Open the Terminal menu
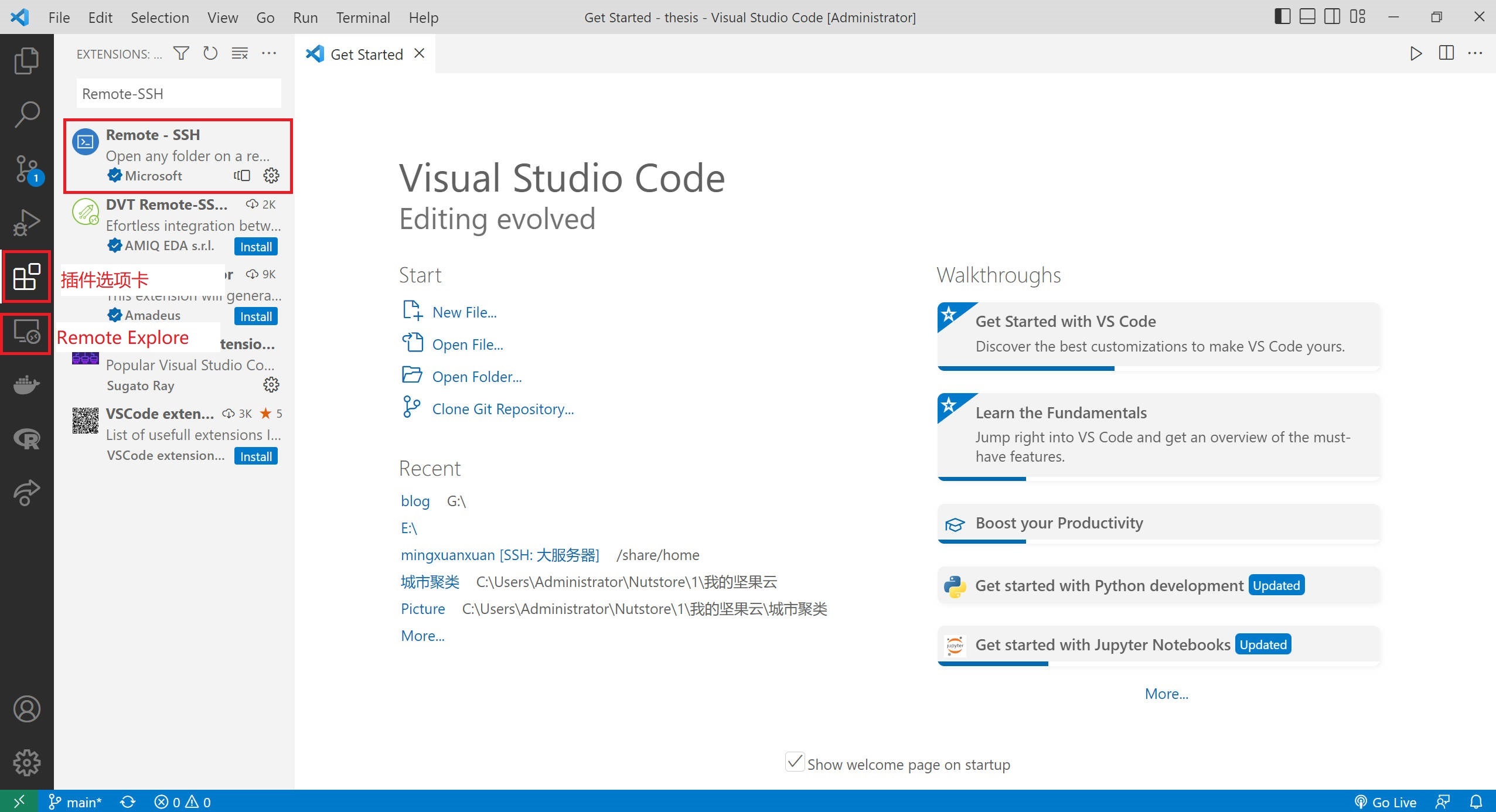 point(363,18)
